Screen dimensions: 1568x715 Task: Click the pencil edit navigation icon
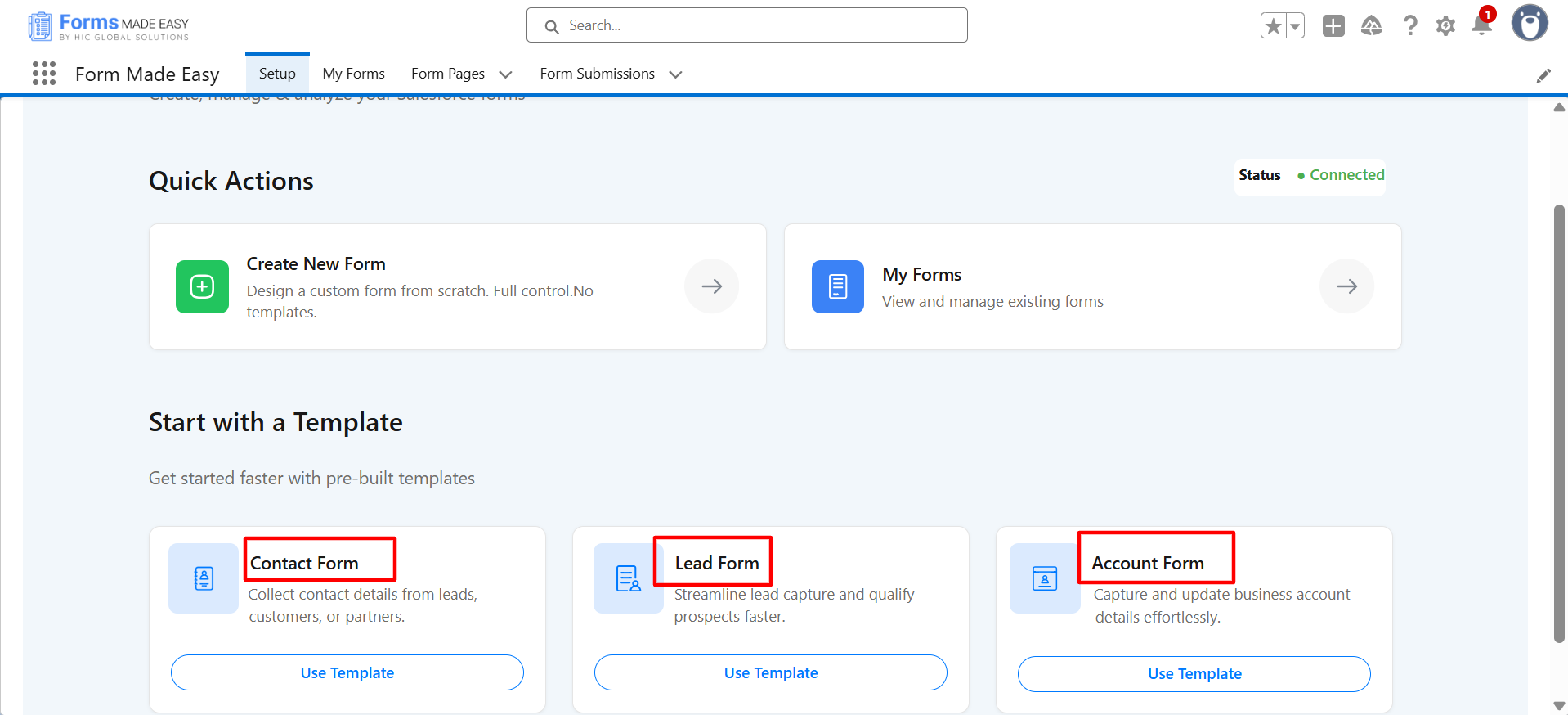point(1543,75)
